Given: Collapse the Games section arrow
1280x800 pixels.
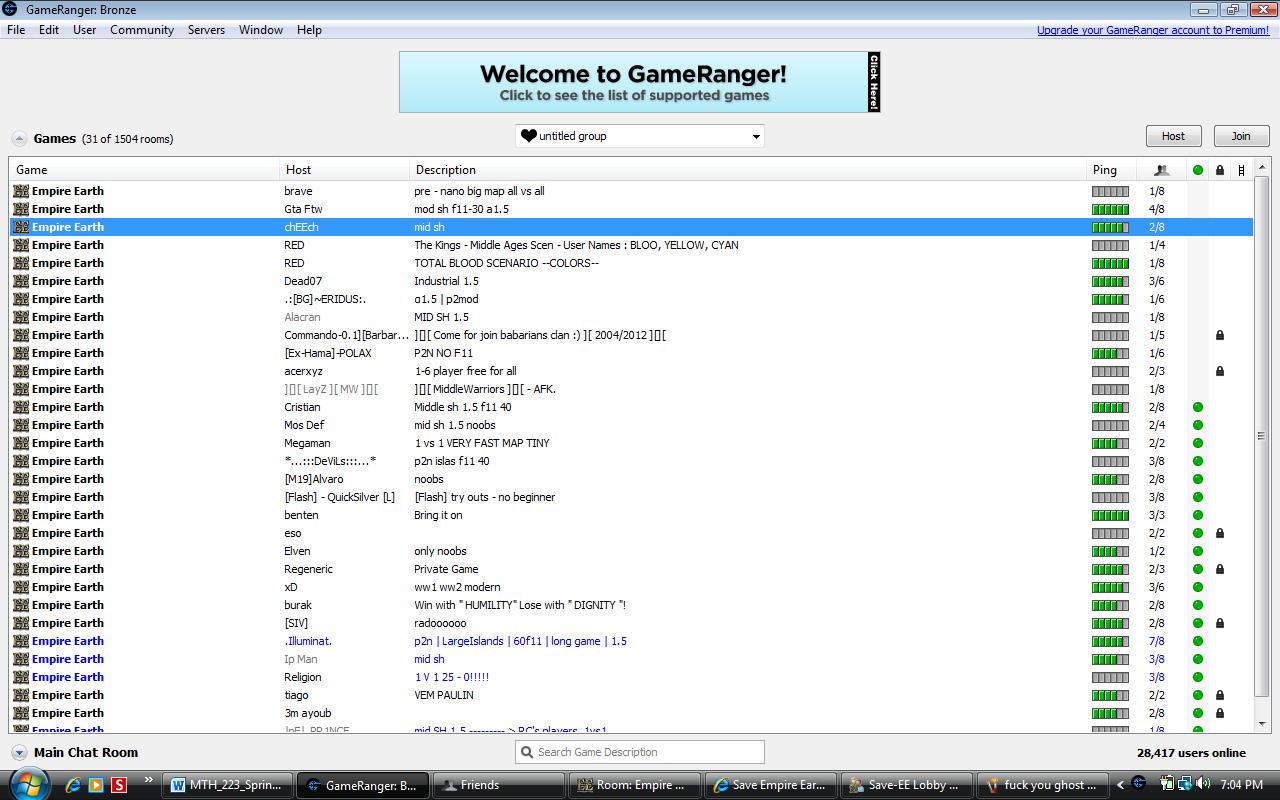Looking at the screenshot, I should 19,139.
